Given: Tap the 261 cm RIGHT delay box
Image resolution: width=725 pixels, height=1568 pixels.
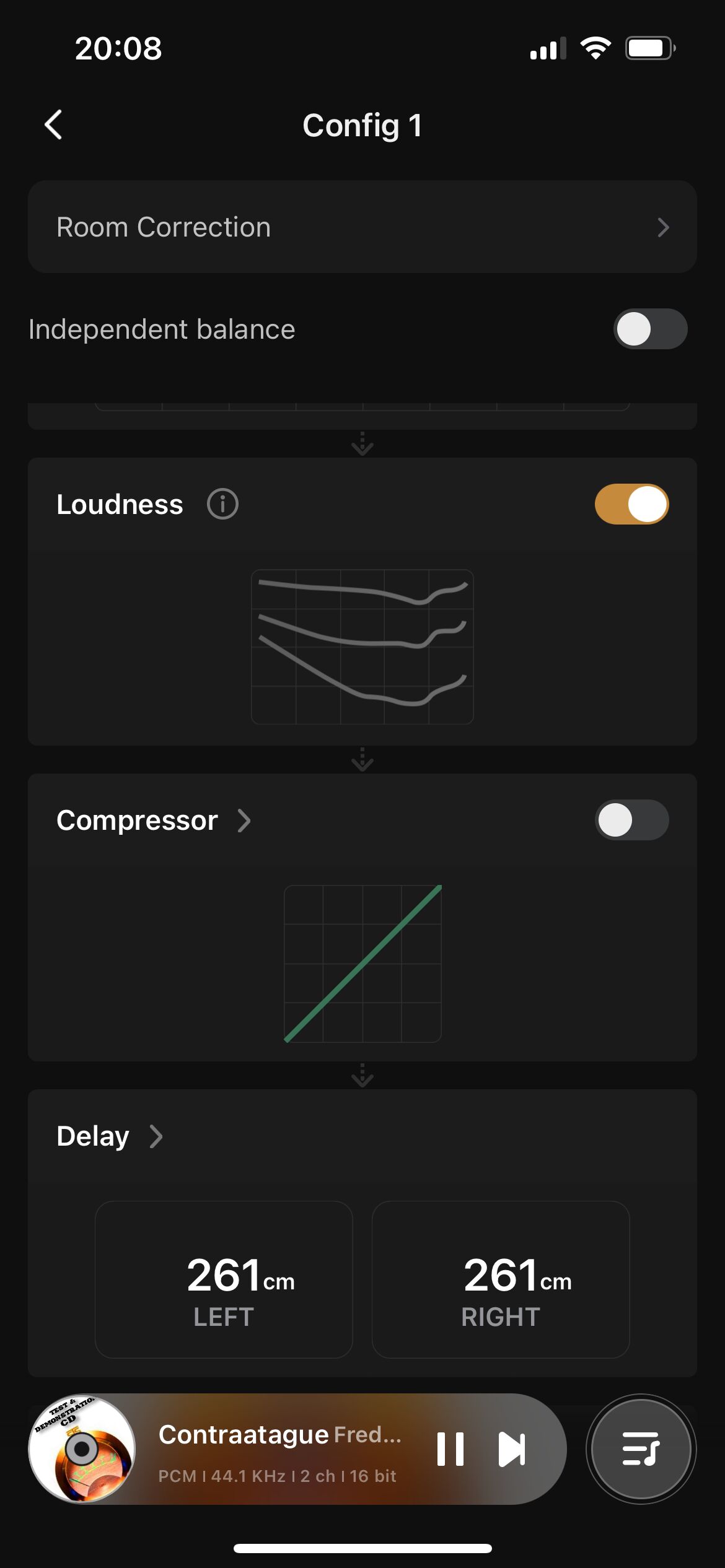Looking at the screenshot, I should tap(501, 1279).
